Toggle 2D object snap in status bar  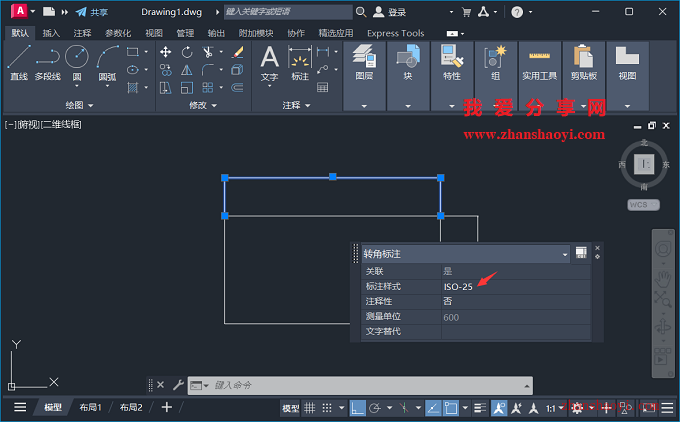[451, 408]
